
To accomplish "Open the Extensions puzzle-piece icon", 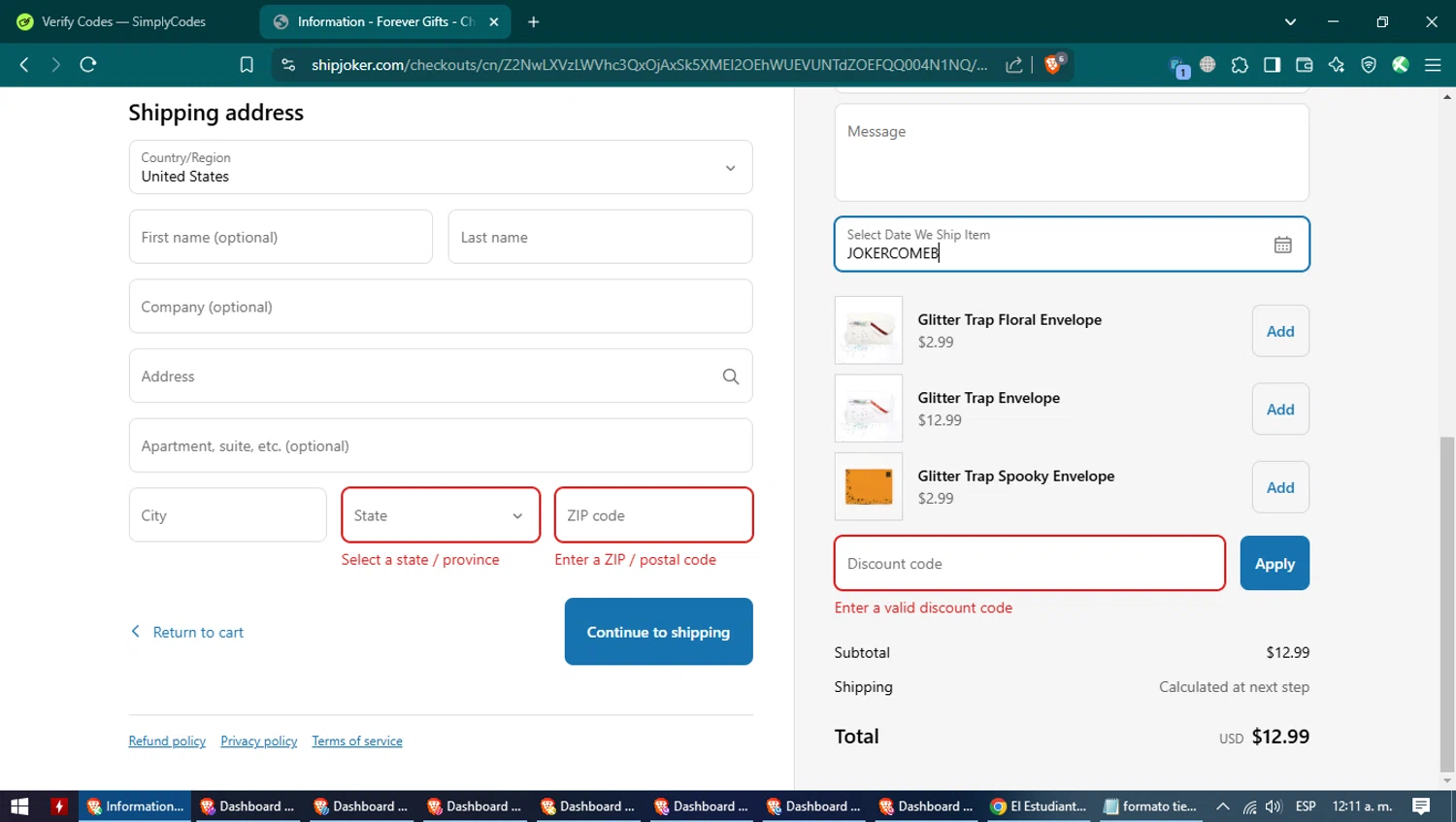I will (1240, 65).
